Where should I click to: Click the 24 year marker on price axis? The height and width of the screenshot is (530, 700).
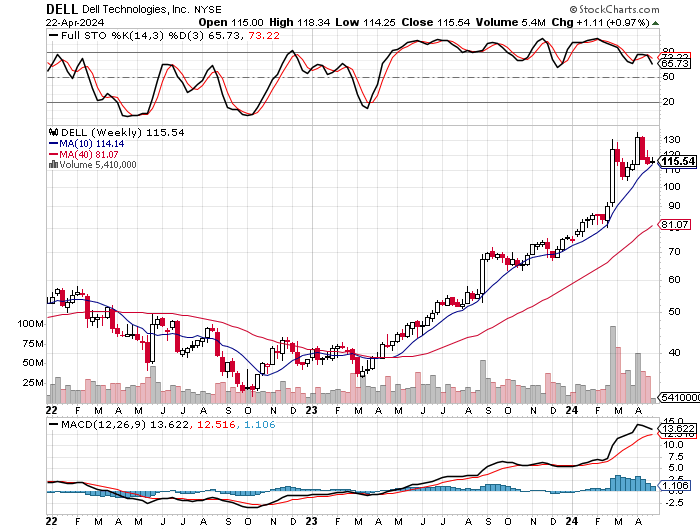[x=572, y=410]
